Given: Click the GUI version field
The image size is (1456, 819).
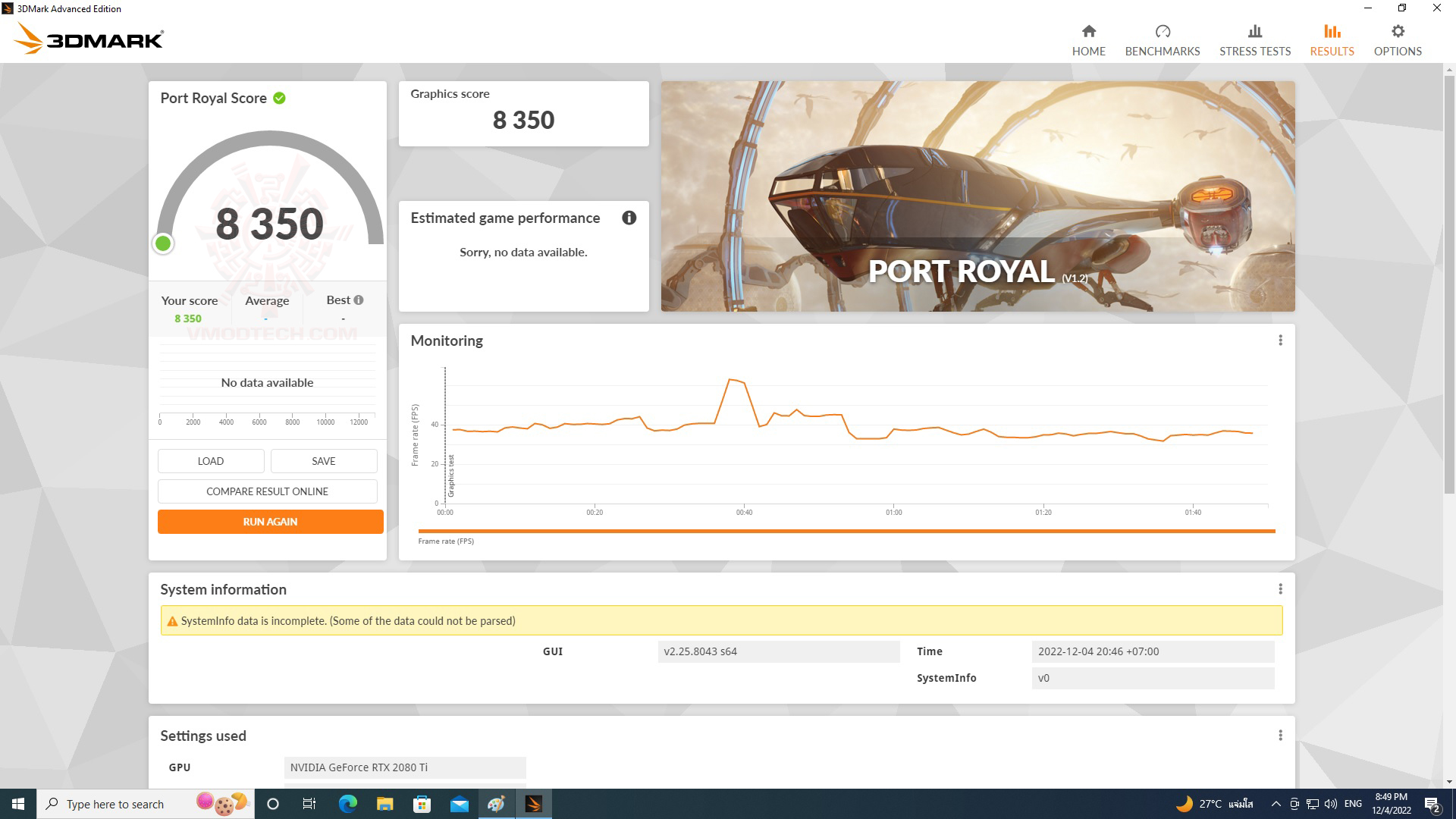Looking at the screenshot, I should coord(779,651).
